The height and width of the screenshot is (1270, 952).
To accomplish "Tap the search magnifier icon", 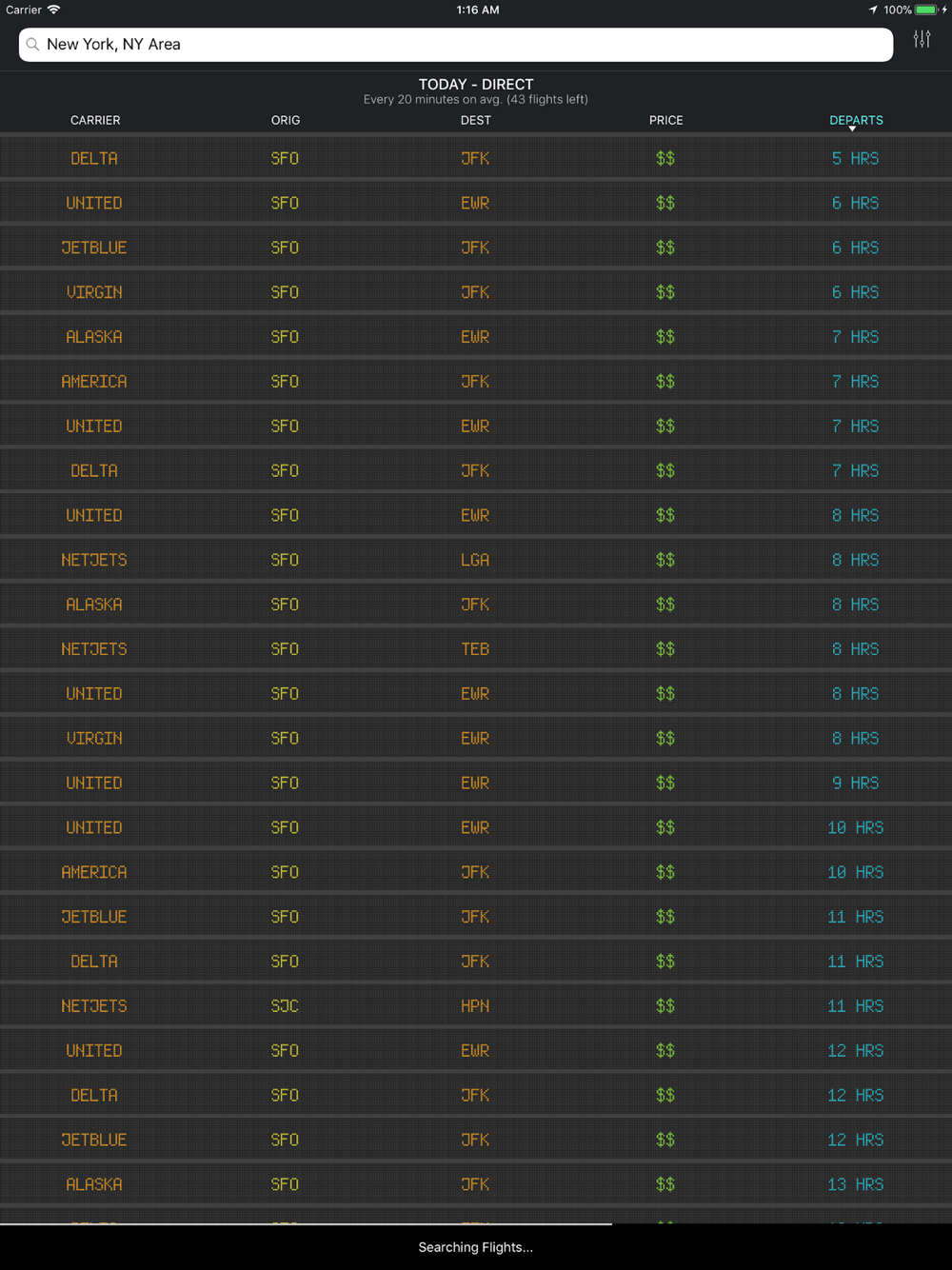I will pos(33,45).
